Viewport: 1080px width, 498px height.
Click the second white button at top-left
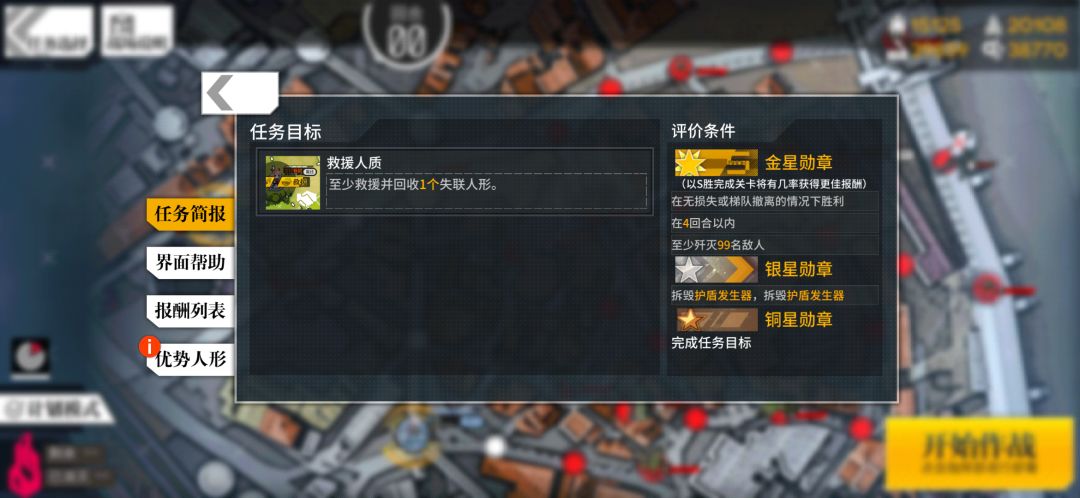point(137,32)
